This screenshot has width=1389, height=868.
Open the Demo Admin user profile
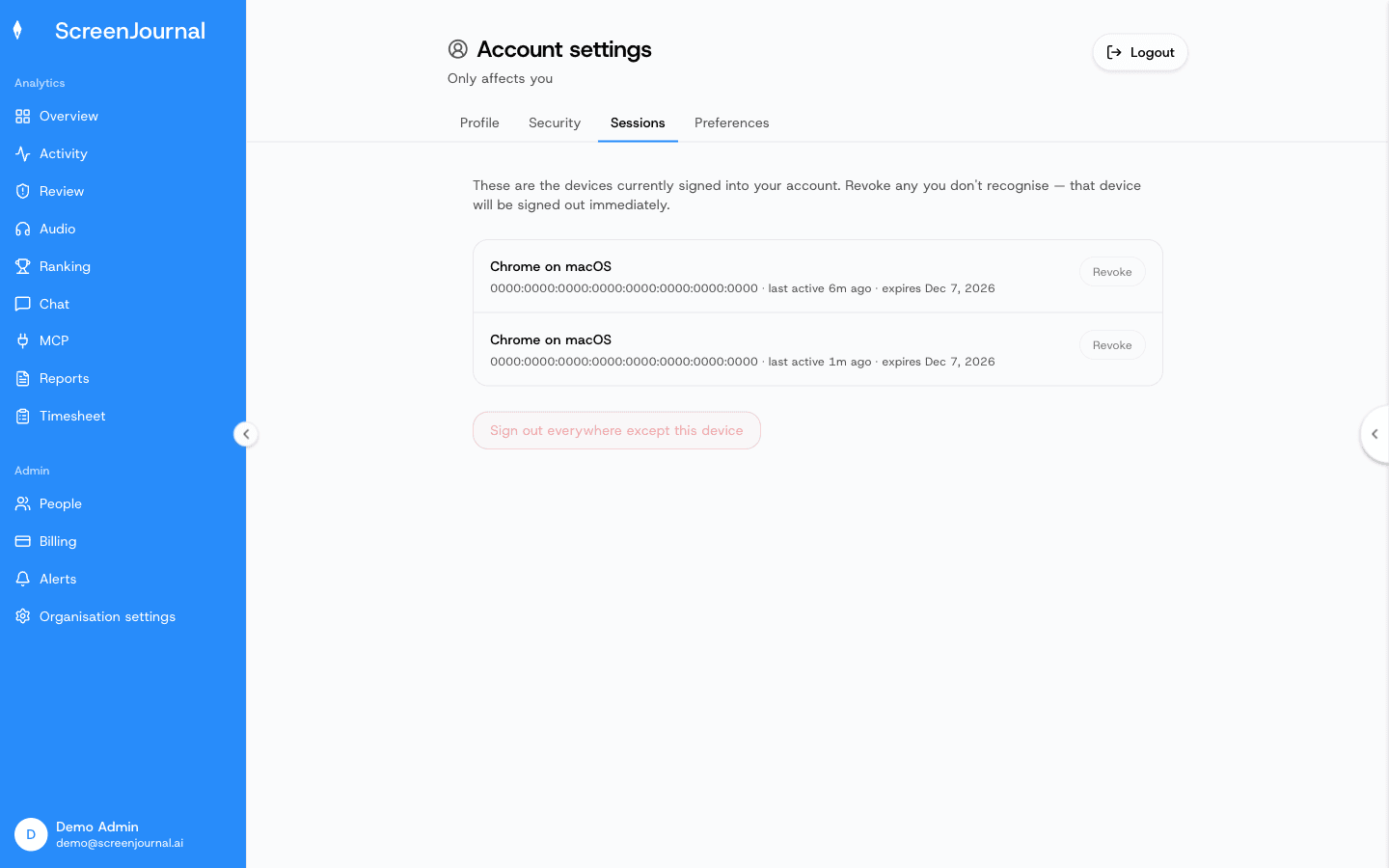click(x=98, y=834)
